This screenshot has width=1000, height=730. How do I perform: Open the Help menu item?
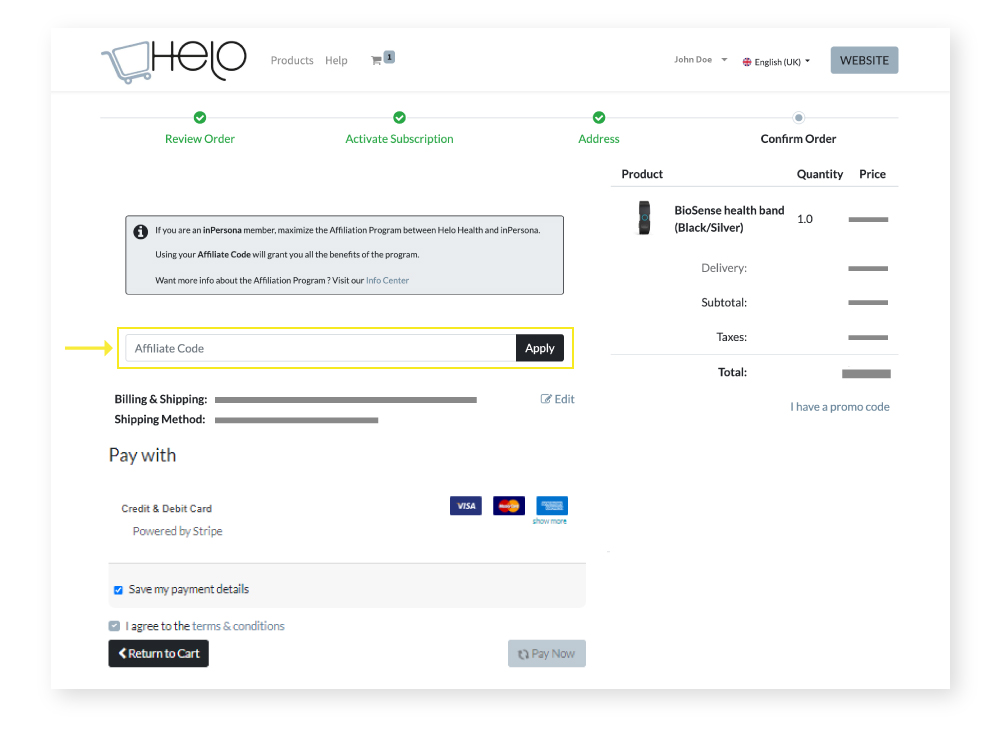(336, 61)
